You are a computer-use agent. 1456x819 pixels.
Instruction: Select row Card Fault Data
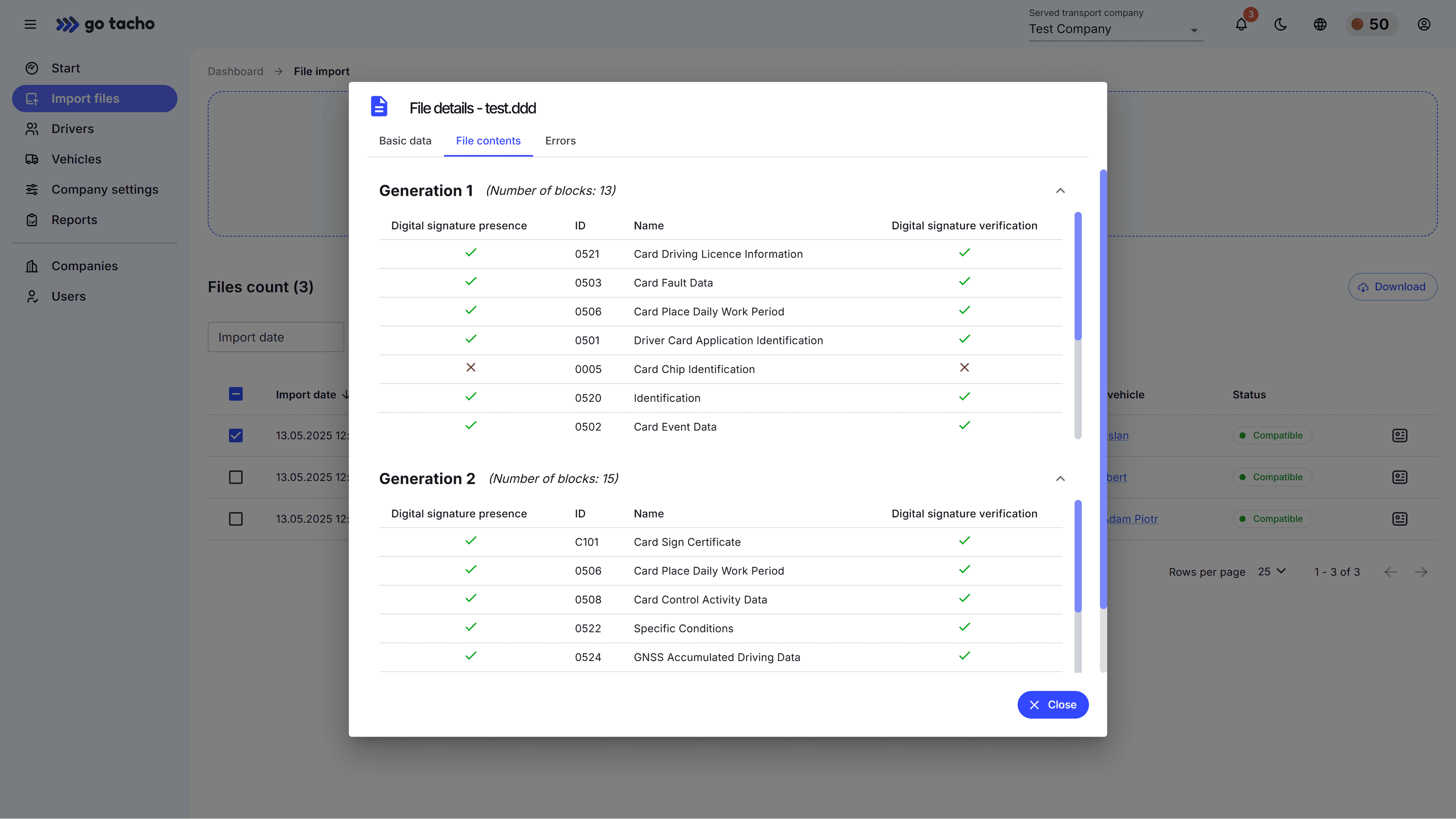pyautogui.click(x=721, y=283)
